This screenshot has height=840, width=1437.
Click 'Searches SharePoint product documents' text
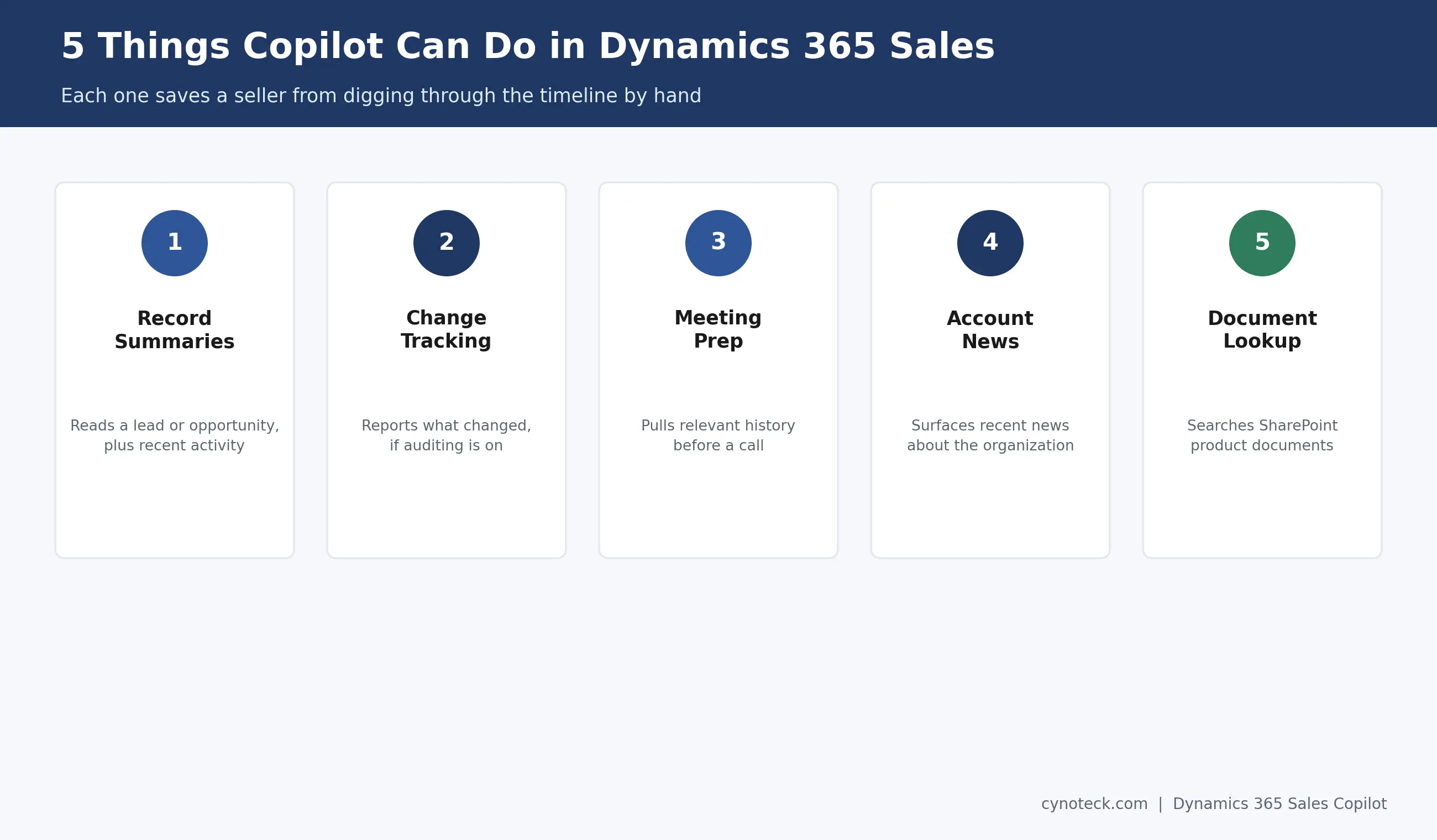pos(1262,435)
